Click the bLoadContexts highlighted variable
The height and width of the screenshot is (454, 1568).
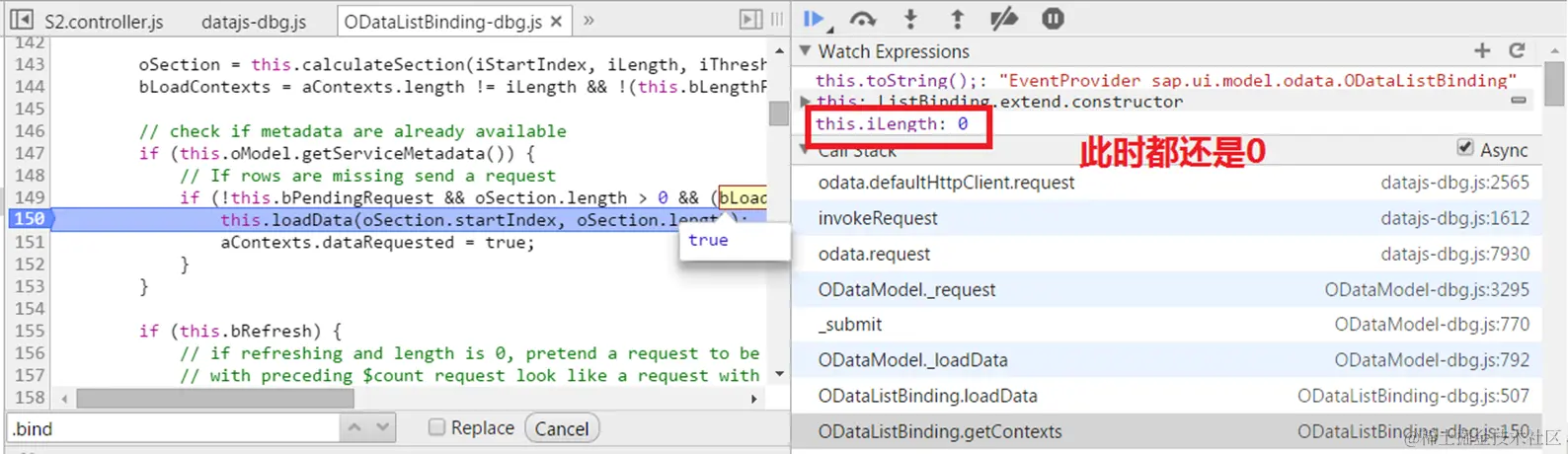[x=743, y=197]
